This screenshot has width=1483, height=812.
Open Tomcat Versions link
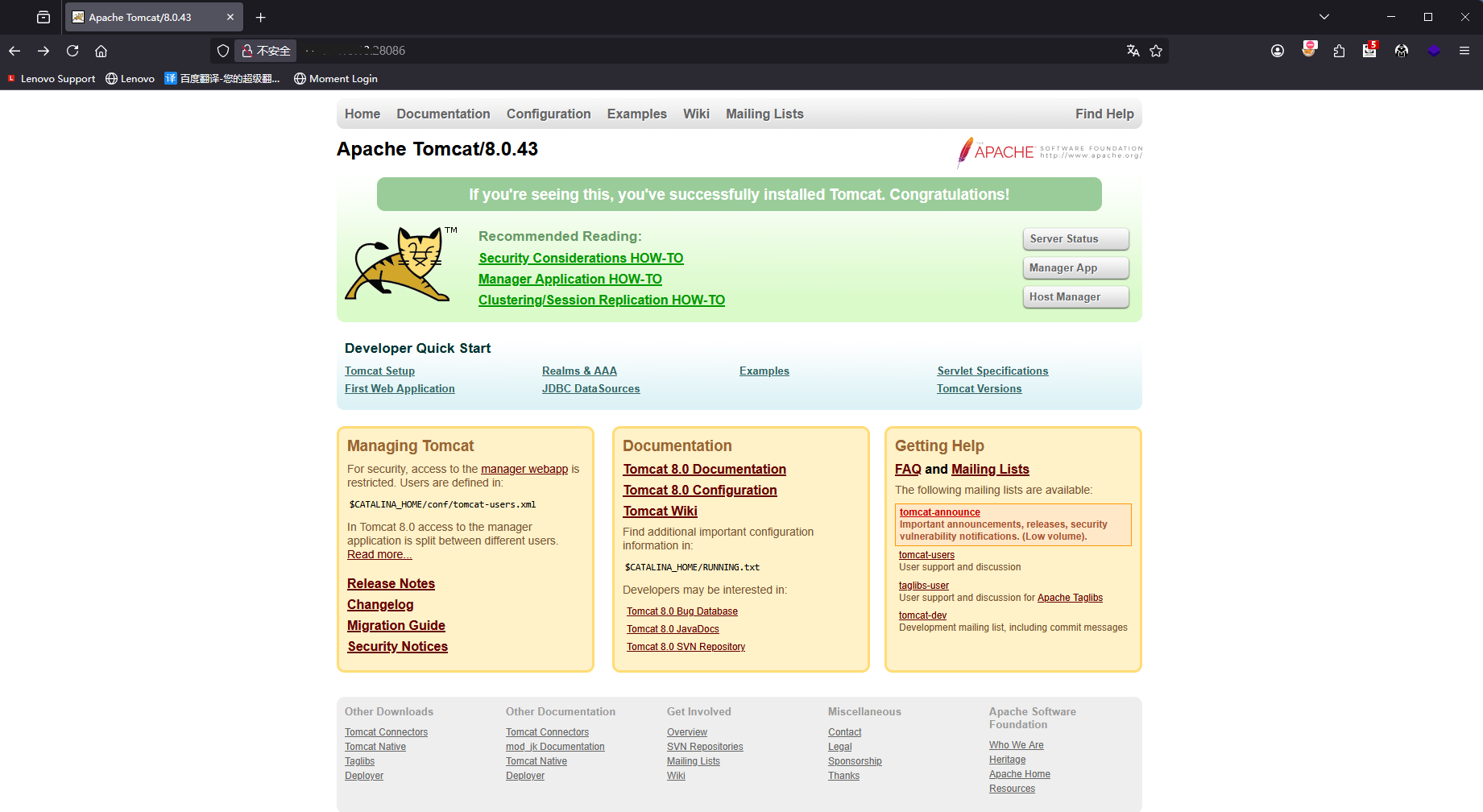[979, 388]
